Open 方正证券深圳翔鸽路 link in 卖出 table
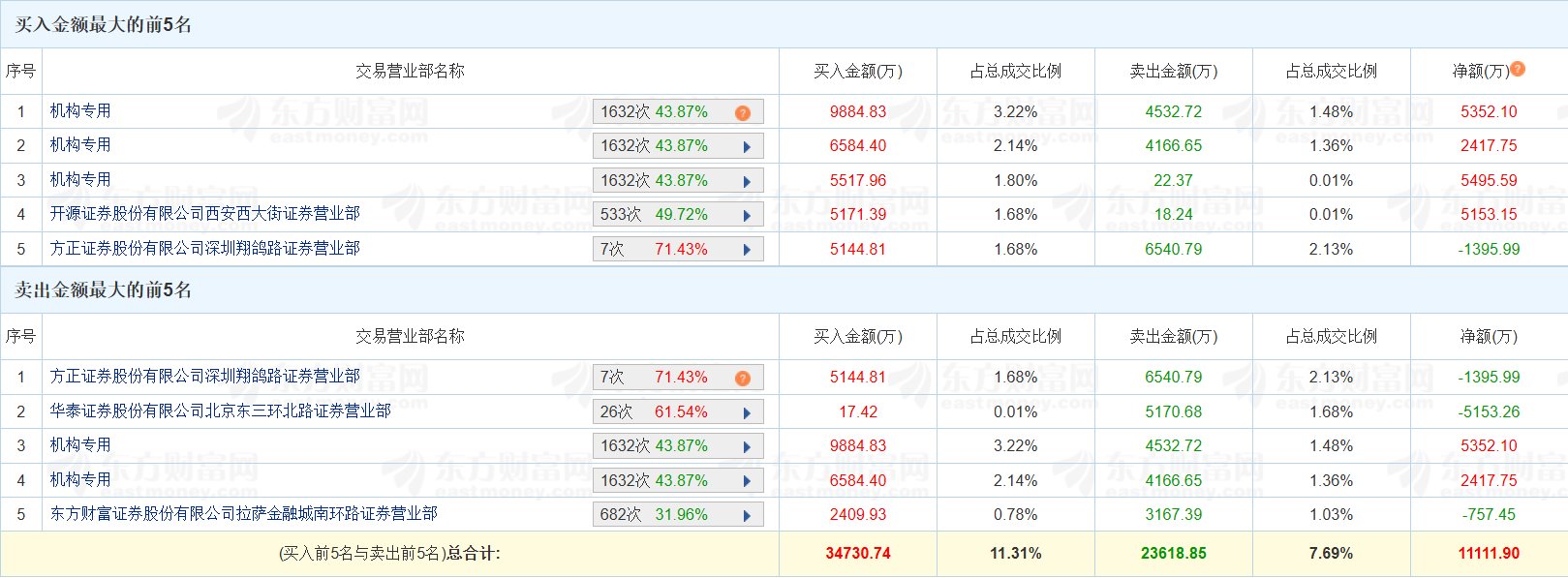Viewport: 1568px width, 578px height. click(204, 377)
